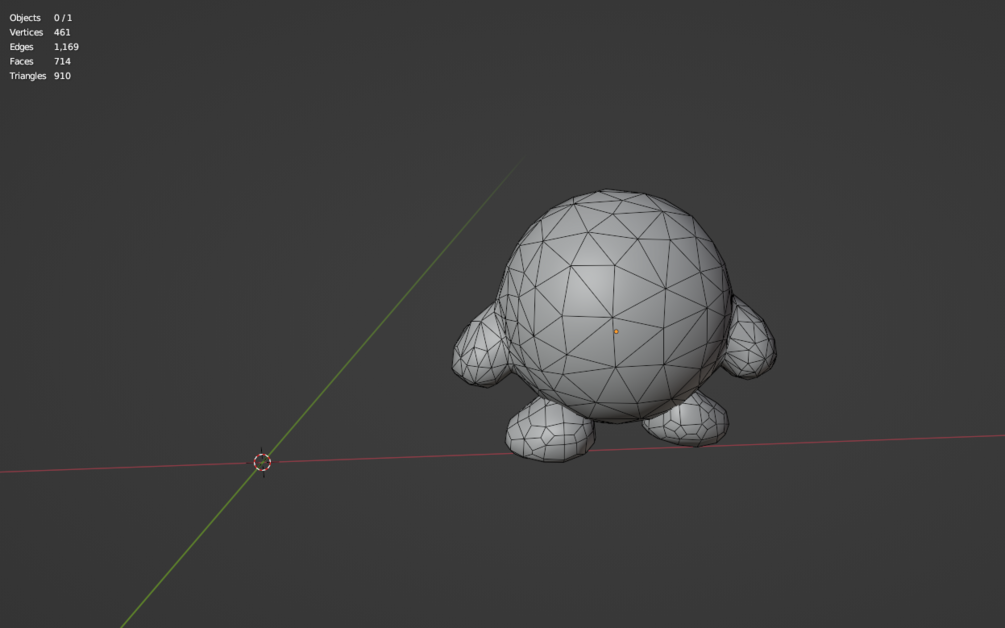Click the Triangles 910 statistic
The width and height of the screenshot is (1005, 628).
coord(40,76)
